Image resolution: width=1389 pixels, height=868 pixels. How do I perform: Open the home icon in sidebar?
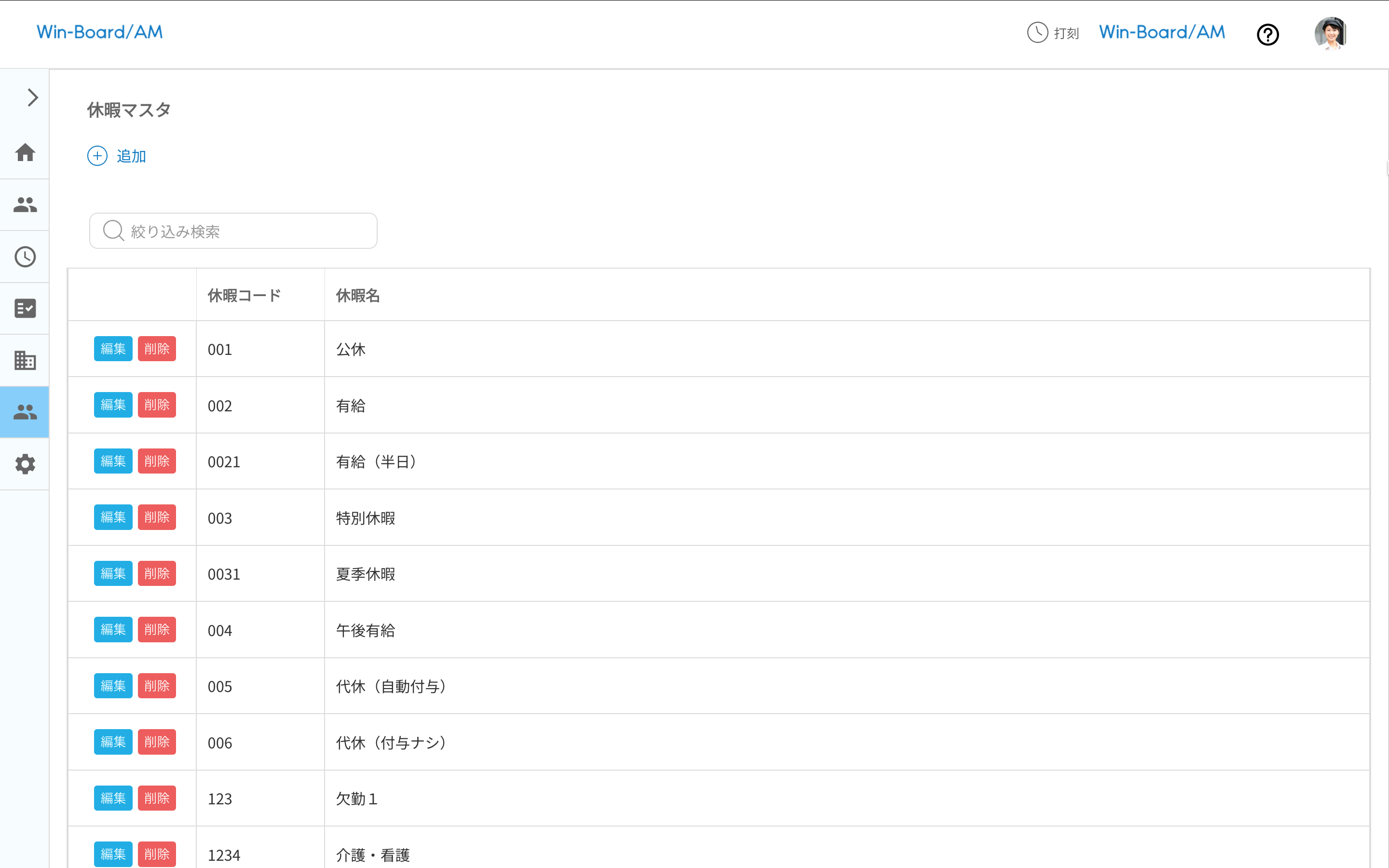[x=25, y=153]
